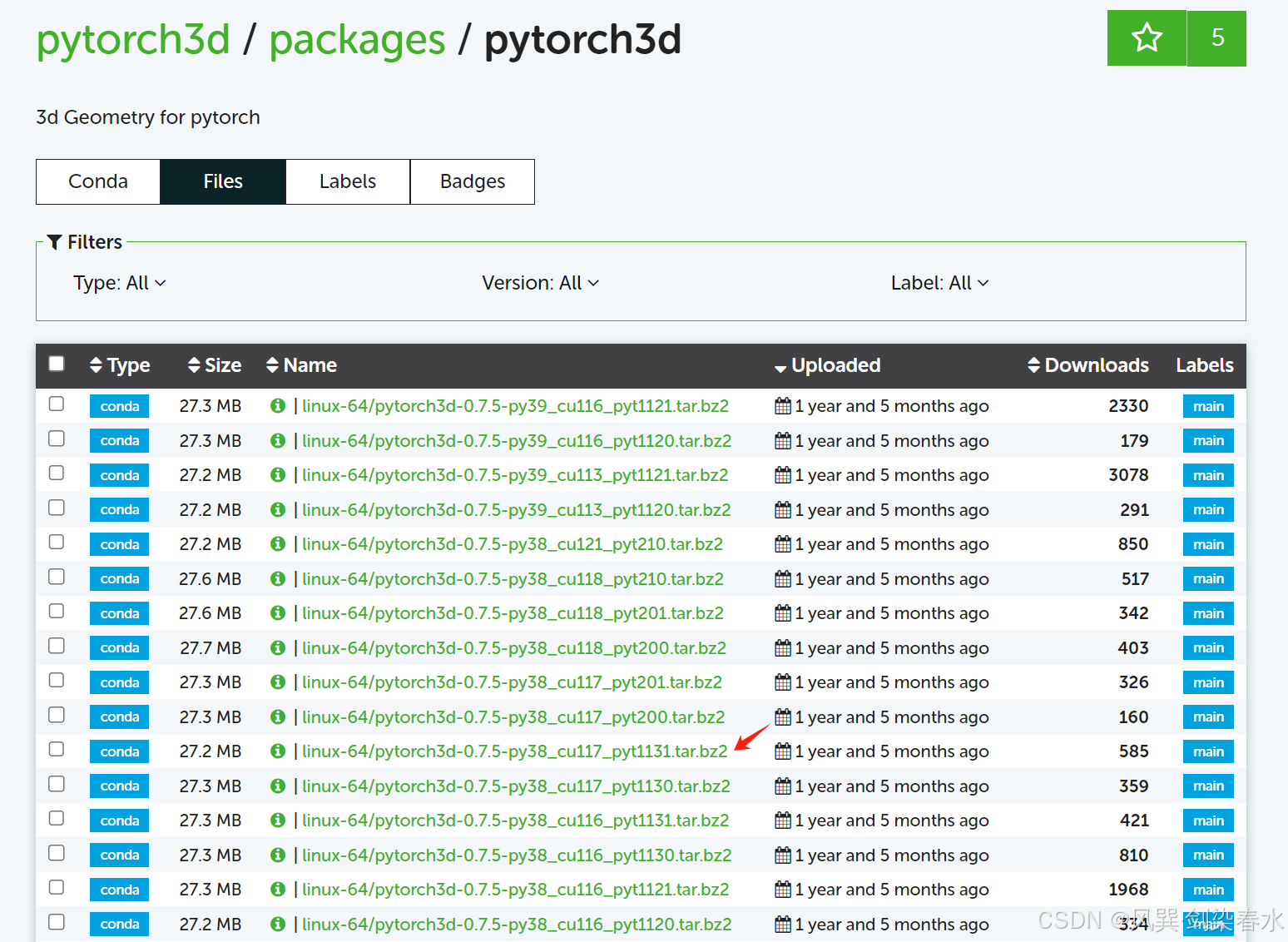Click info icon for py39_cu116_pyt1121 file

pyautogui.click(x=278, y=406)
